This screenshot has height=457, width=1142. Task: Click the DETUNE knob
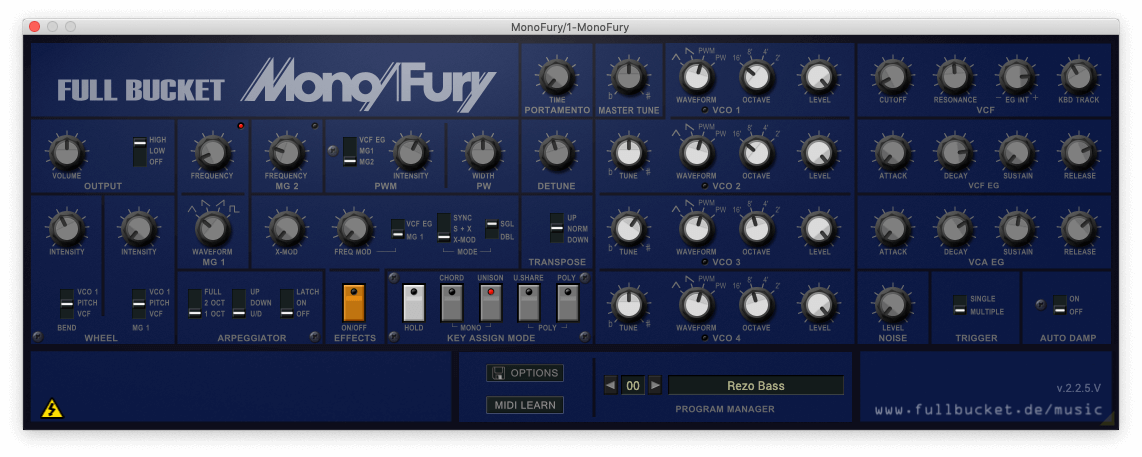click(x=556, y=152)
